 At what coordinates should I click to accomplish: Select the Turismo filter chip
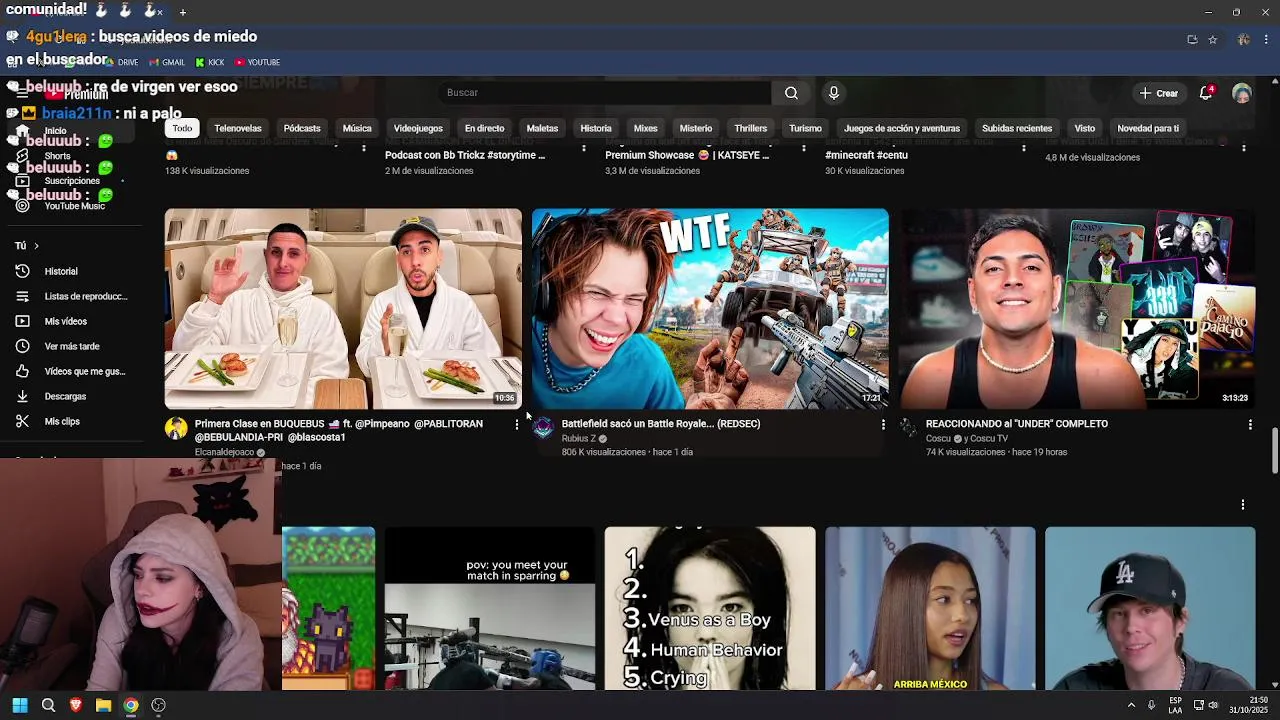pos(805,128)
